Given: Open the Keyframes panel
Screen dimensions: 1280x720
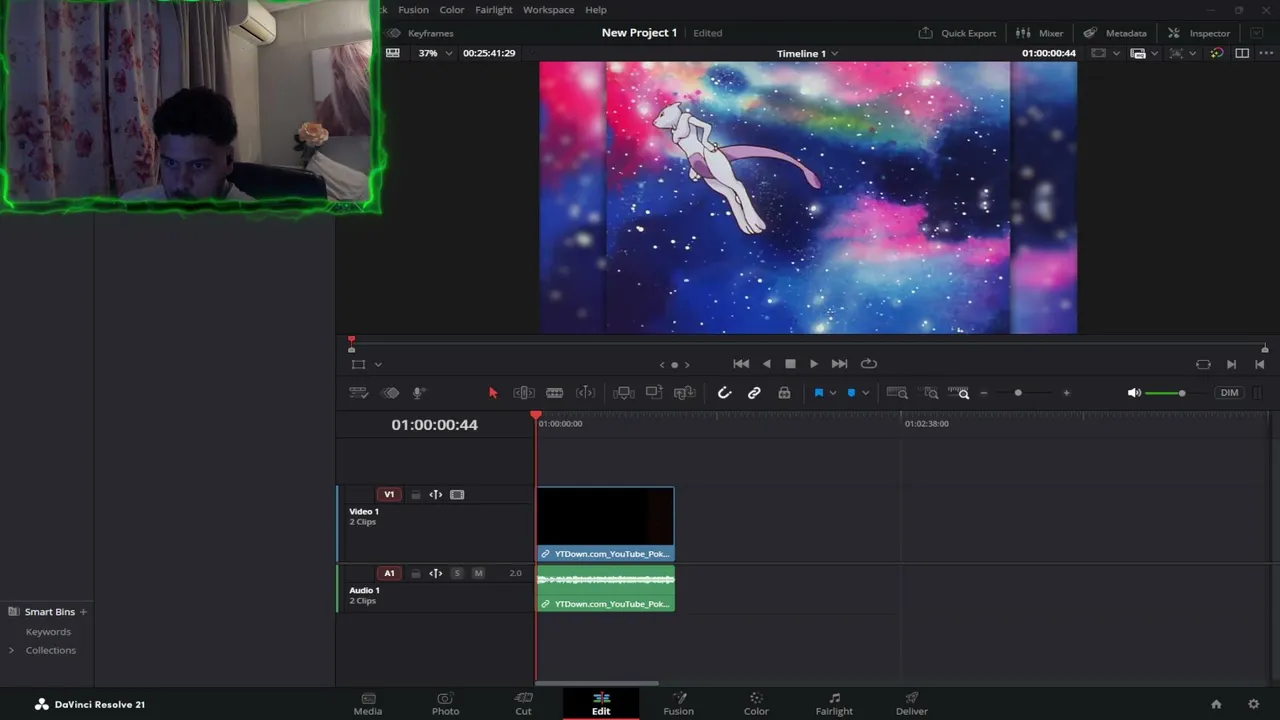Looking at the screenshot, I should (420, 33).
